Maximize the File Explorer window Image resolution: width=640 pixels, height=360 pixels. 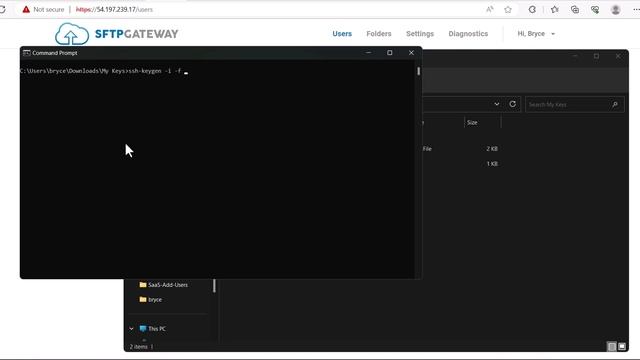[x=596, y=56]
